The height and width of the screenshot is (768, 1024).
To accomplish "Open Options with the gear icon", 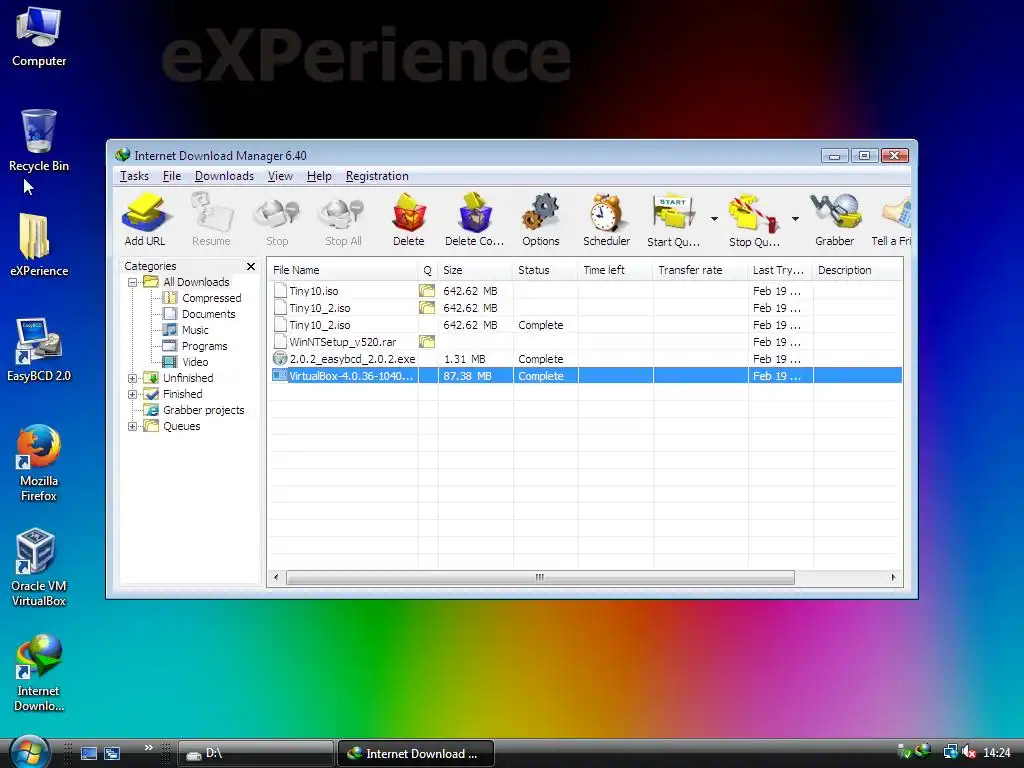I will [x=541, y=219].
